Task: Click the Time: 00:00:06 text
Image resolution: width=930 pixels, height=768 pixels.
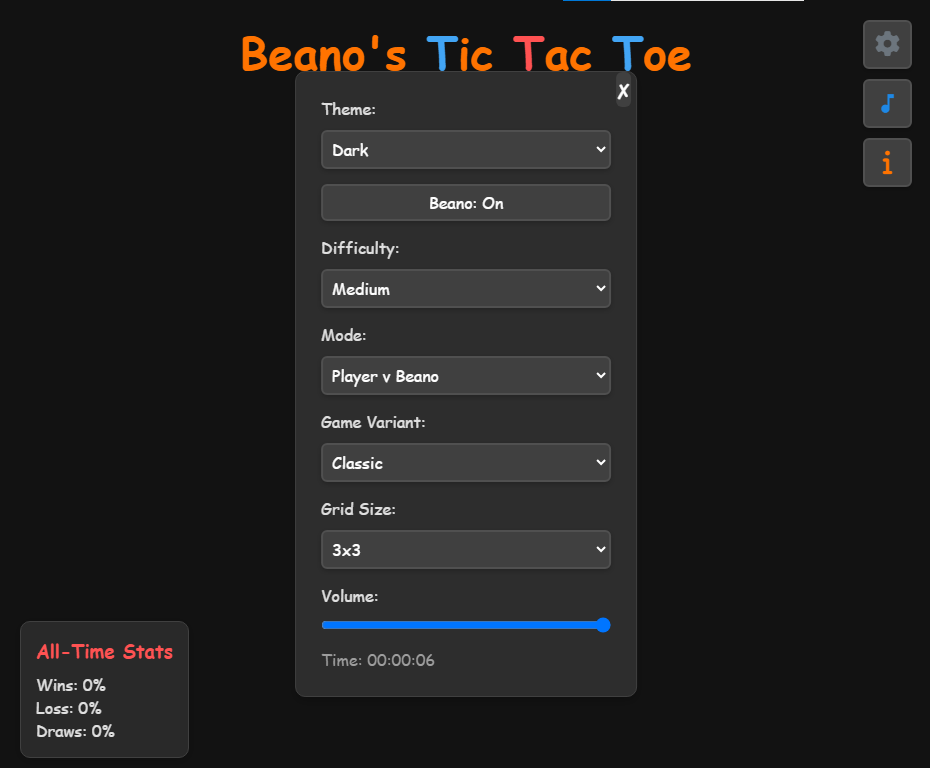Action: coord(378,660)
